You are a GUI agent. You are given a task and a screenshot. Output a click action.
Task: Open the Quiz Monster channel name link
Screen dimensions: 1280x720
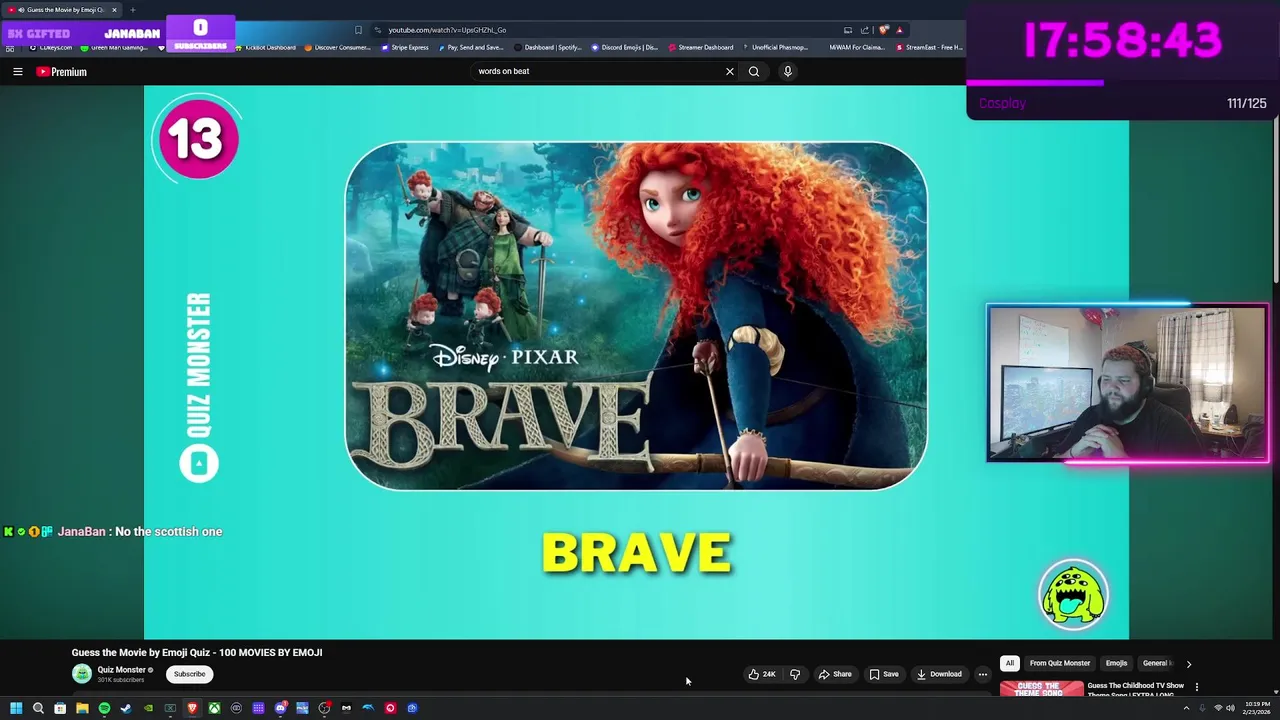(122, 670)
